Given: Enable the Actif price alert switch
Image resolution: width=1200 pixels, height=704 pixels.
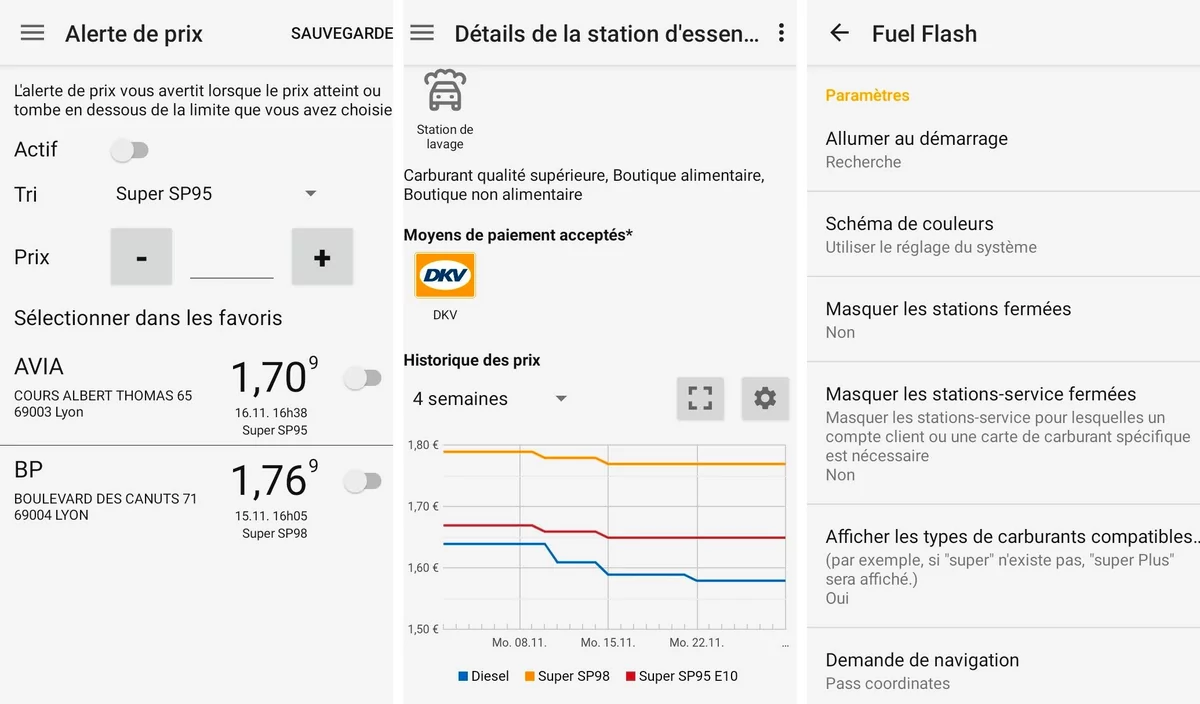Looking at the screenshot, I should coord(130,150).
